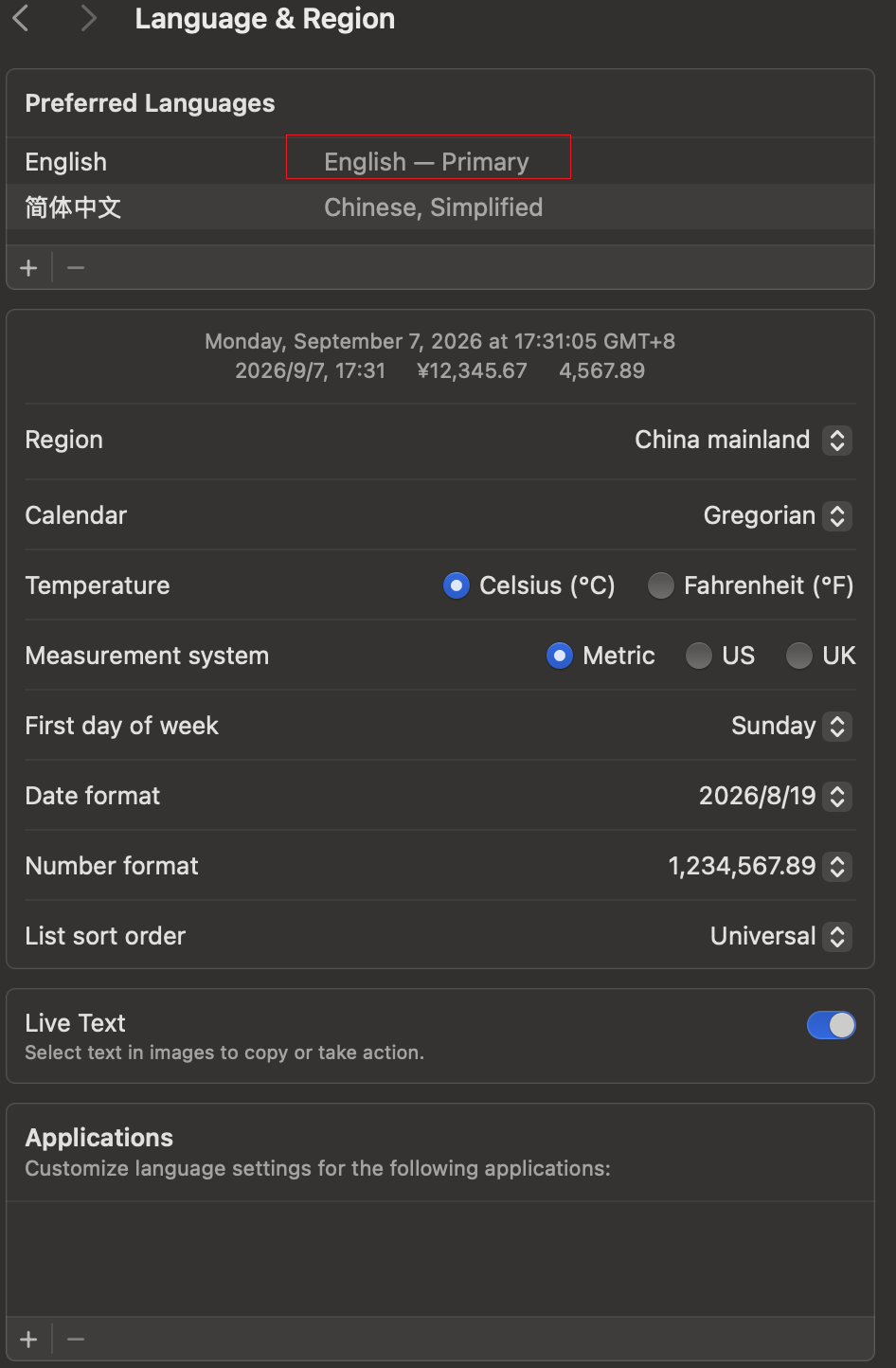This screenshot has height=1368, width=896.
Task: Click the Live Text description about selecting text
Action: point(224,1053)
